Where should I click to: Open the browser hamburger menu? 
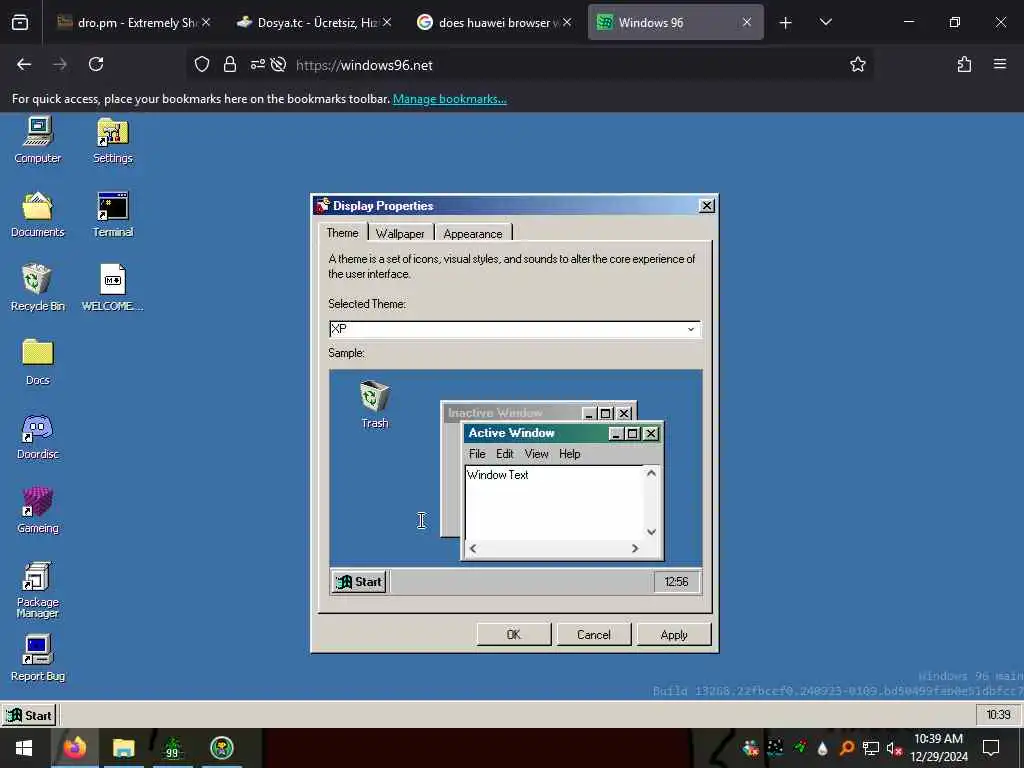(x=1000, y=64)
